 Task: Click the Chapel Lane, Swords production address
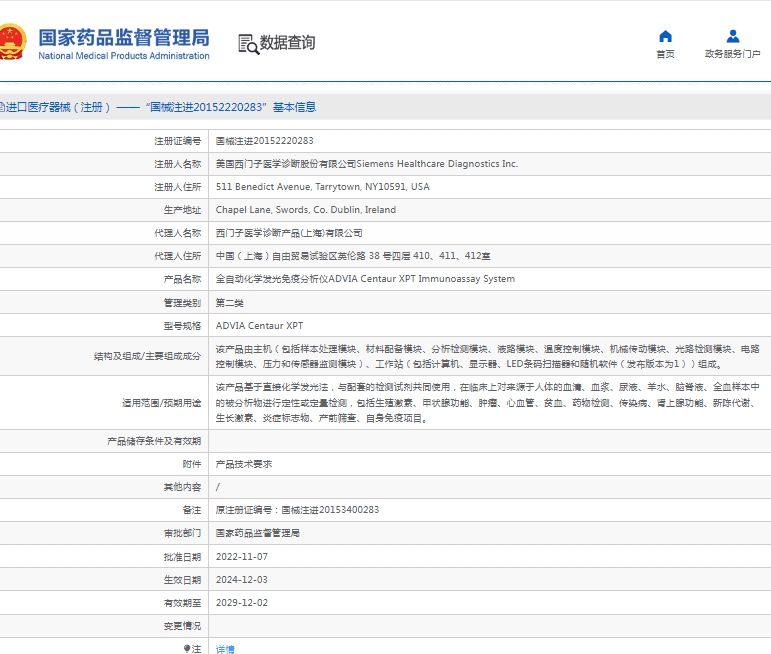coord(305,210)
